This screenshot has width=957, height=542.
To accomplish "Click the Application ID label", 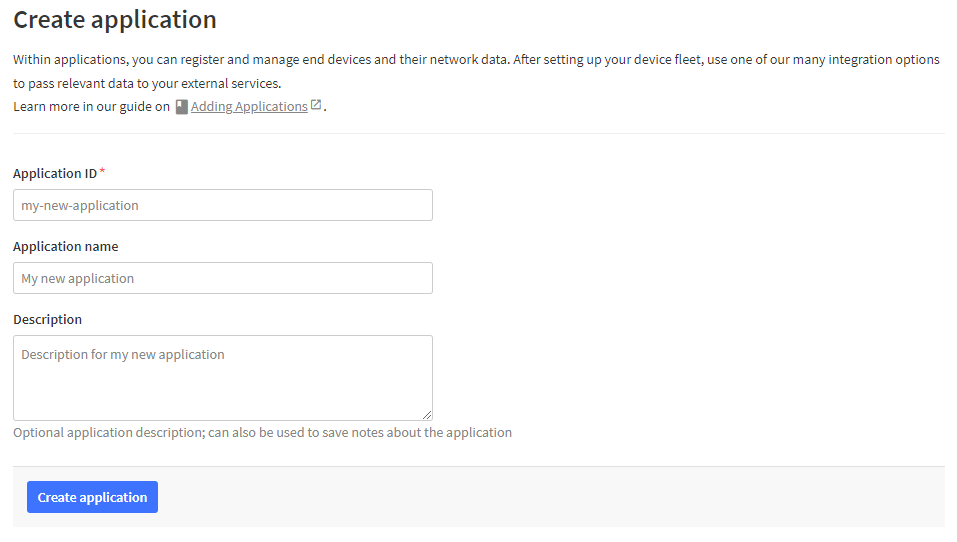I will (x=55, y=173).
